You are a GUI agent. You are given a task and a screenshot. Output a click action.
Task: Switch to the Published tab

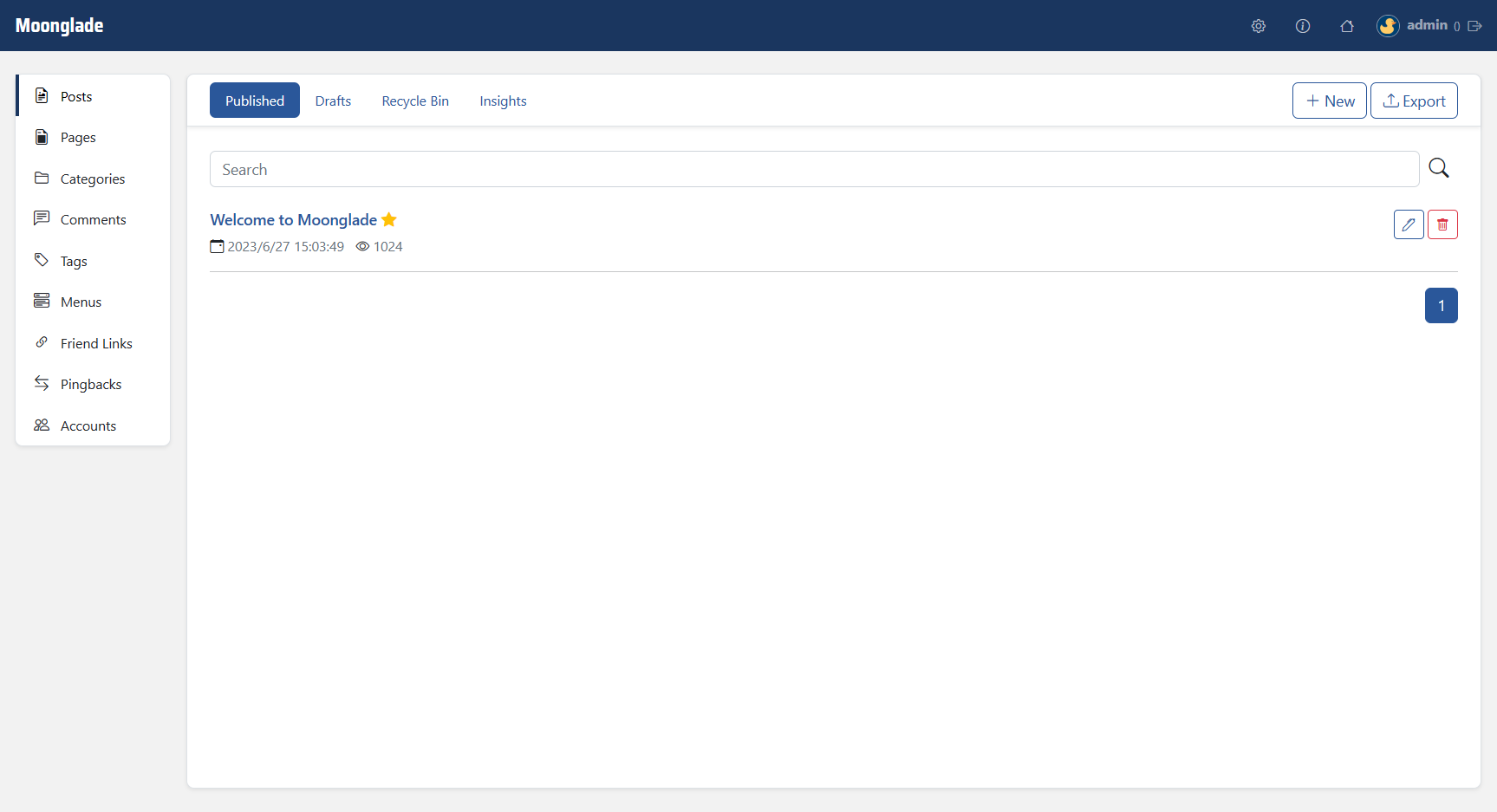tap(255, 101)
